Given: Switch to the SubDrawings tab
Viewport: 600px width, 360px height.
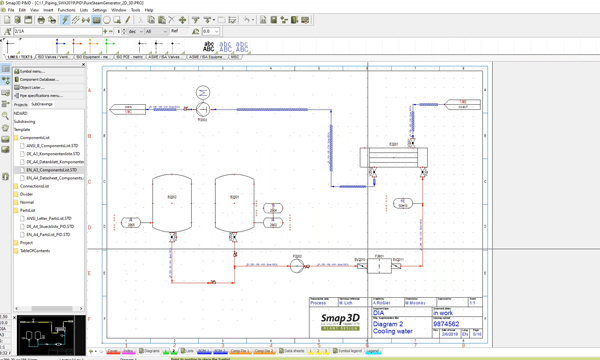Looking at the screenshot, I should [42, 104].
